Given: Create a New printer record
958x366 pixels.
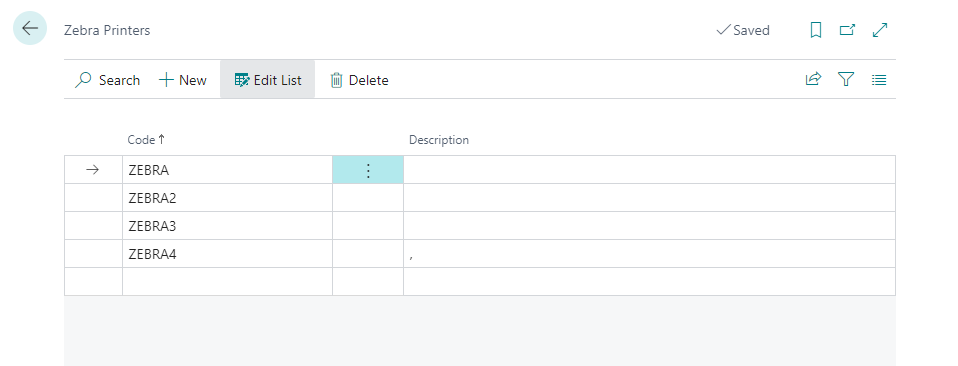Looking at the screenshot, I should [x=183, y=80].
